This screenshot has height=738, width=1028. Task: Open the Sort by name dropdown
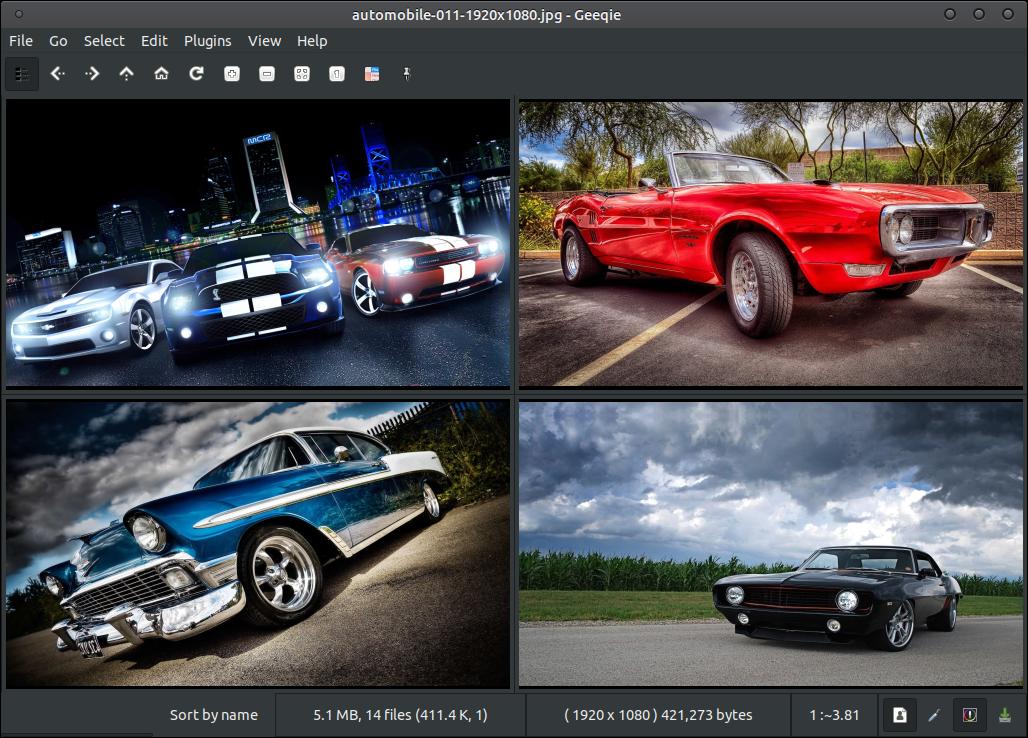(214, 715)
